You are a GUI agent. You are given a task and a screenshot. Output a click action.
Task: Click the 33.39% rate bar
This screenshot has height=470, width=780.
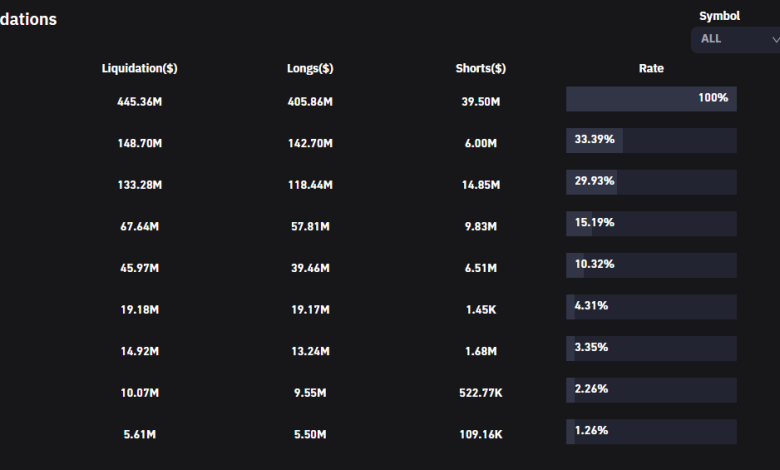[x=651, y=141]
